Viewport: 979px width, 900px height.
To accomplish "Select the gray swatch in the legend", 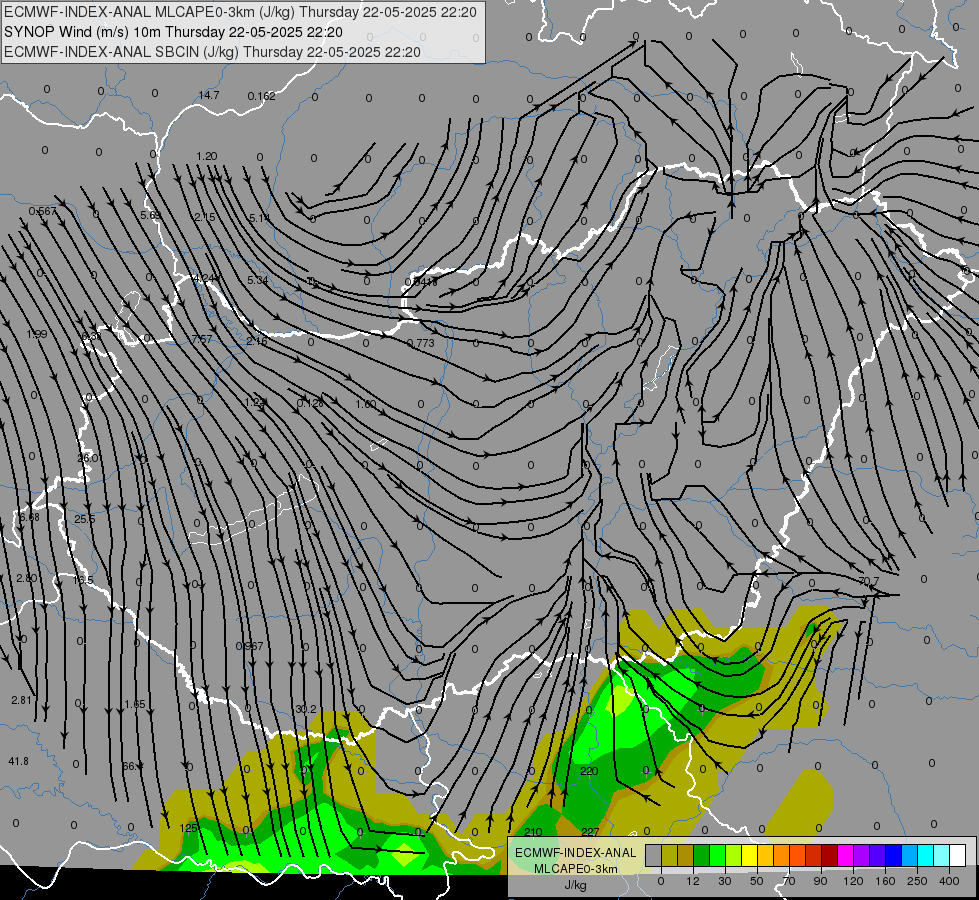I will 654,855.
